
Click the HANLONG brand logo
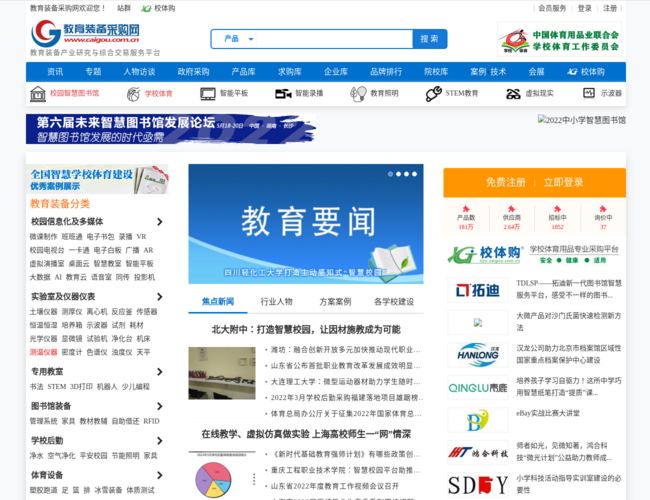pyautogui.click(x=478, y=355)
